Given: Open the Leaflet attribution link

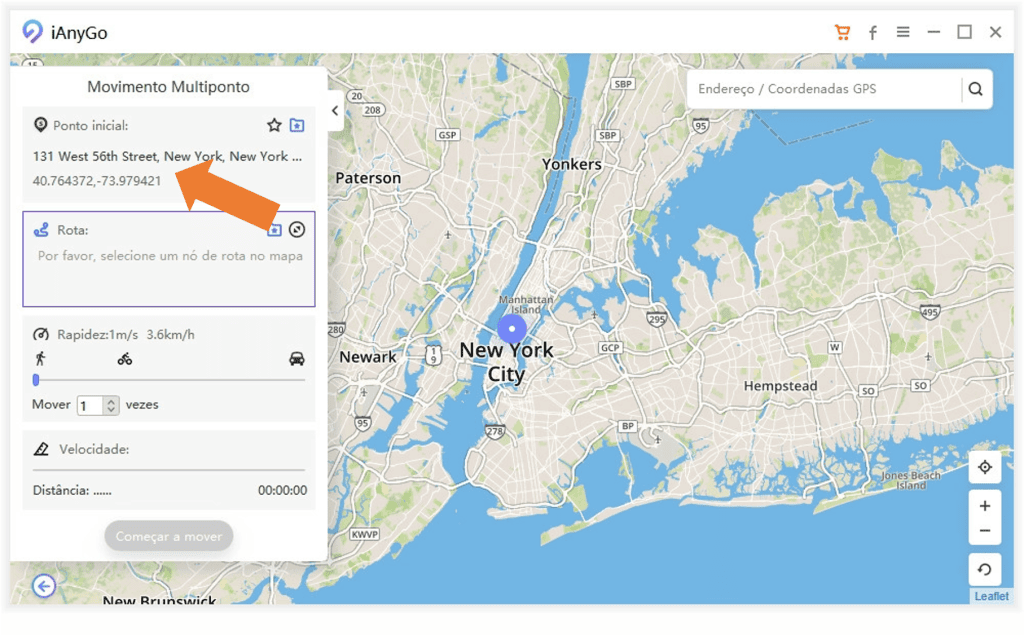Looking at the screenshot, I should (x=991, y=596).
